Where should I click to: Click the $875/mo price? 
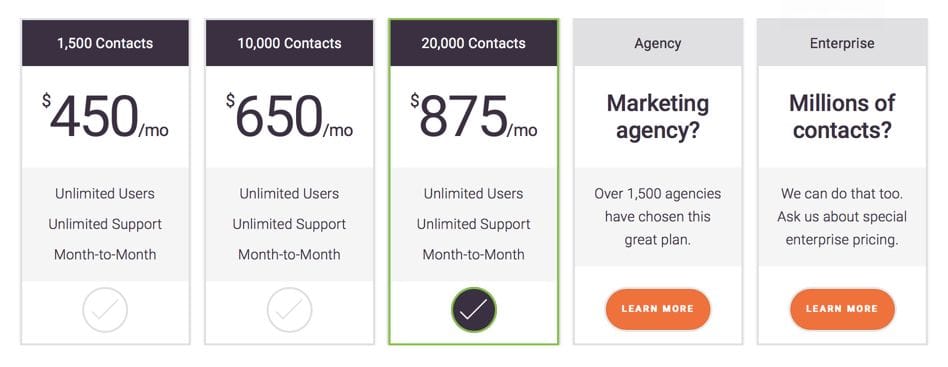pyautogui.click(x=473, y=115)
